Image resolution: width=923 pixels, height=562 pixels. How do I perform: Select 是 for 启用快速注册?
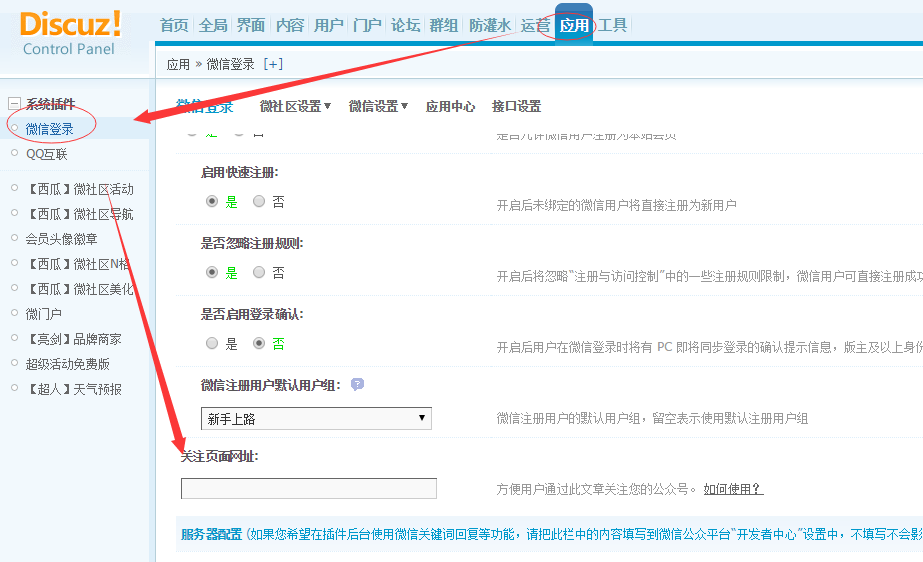212,201
